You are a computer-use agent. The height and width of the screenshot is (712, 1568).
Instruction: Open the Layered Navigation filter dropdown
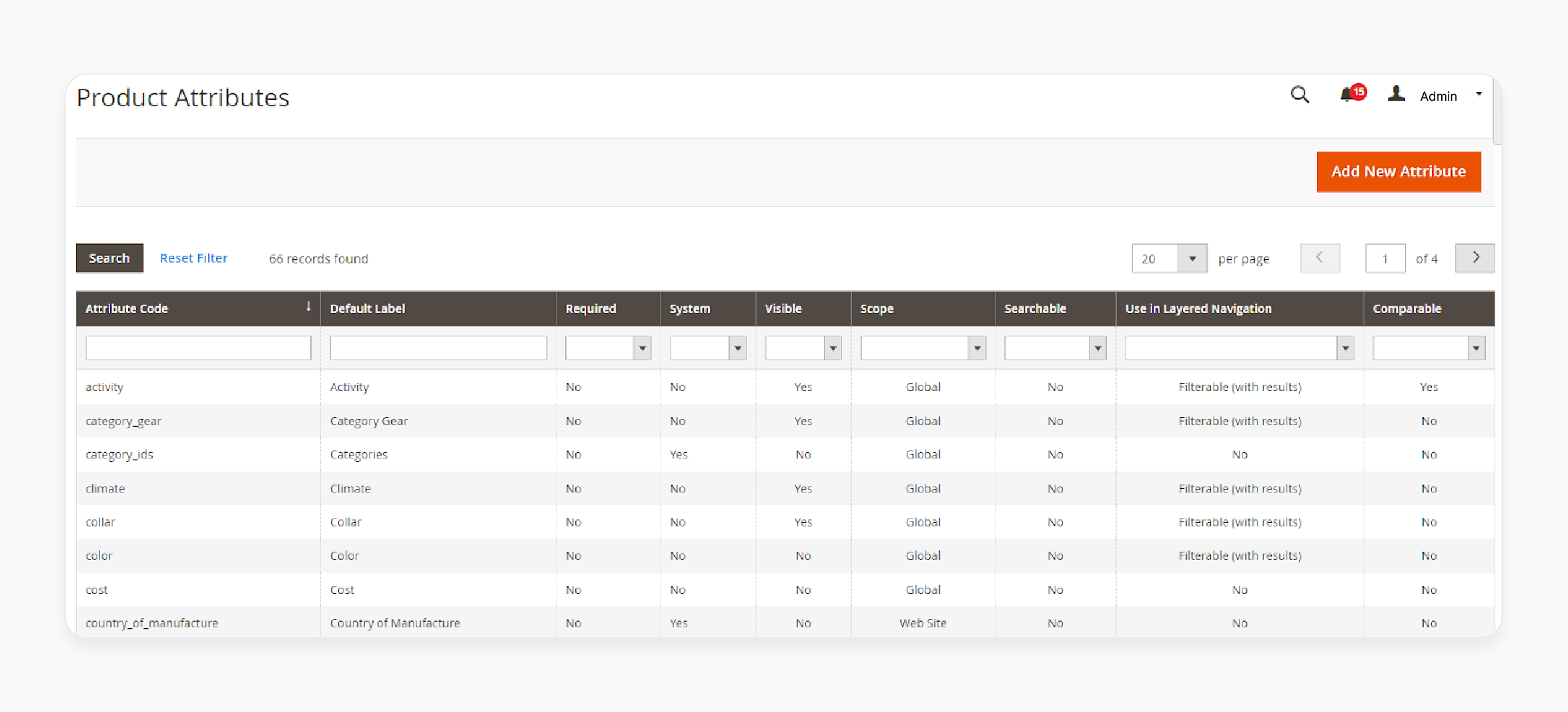coord(1240,348)
